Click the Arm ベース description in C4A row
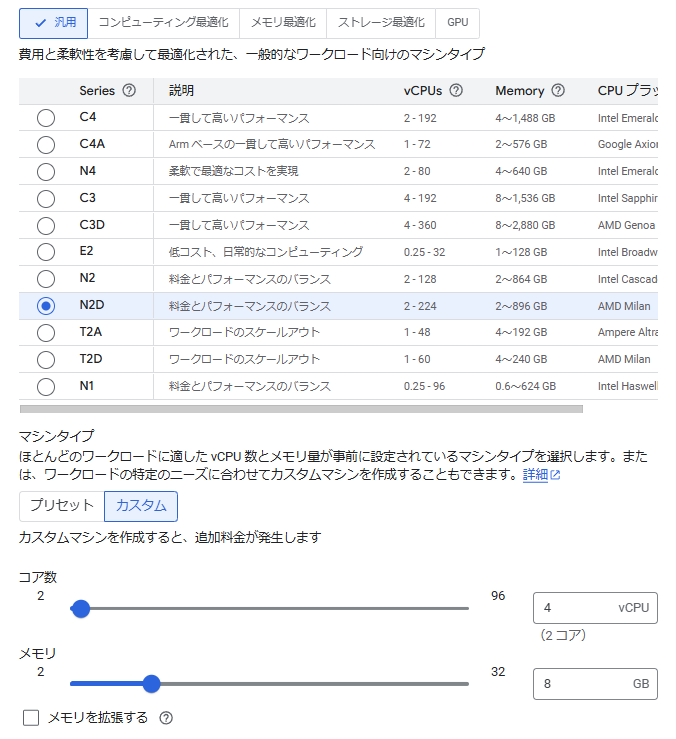Image resolution: width=676 pixels, height=739 pixels. click(x=272, y=144)
